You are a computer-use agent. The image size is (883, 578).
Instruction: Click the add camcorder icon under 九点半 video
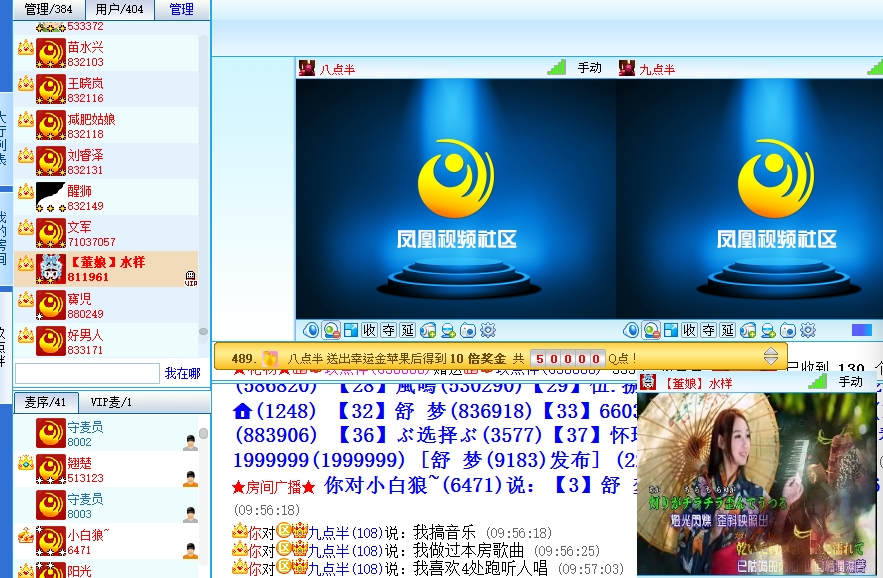(748, 330)
